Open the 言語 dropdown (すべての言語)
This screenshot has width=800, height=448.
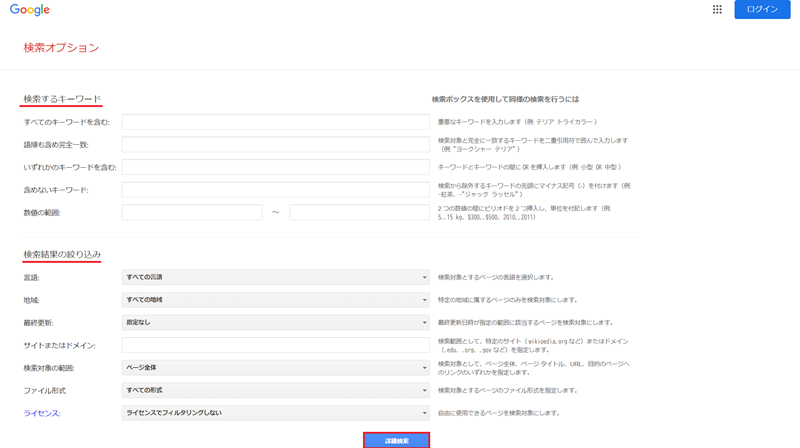pos(276,277)
